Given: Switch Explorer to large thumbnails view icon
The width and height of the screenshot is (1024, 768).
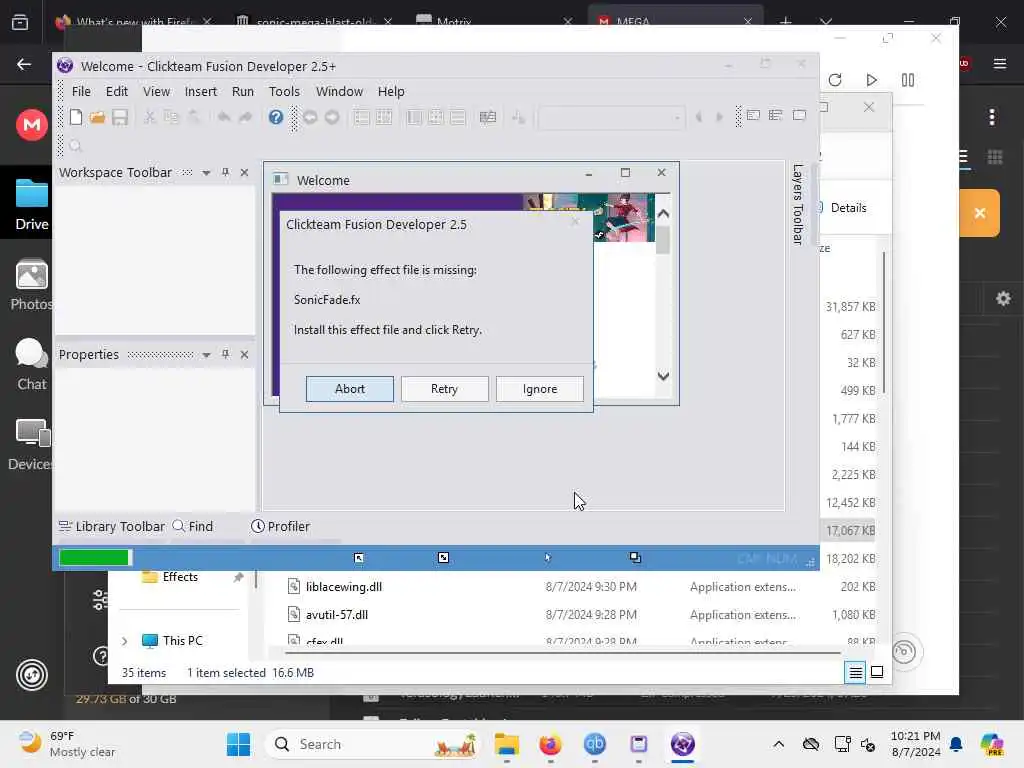Looking at the screenshot, I should tap(877, 672).
